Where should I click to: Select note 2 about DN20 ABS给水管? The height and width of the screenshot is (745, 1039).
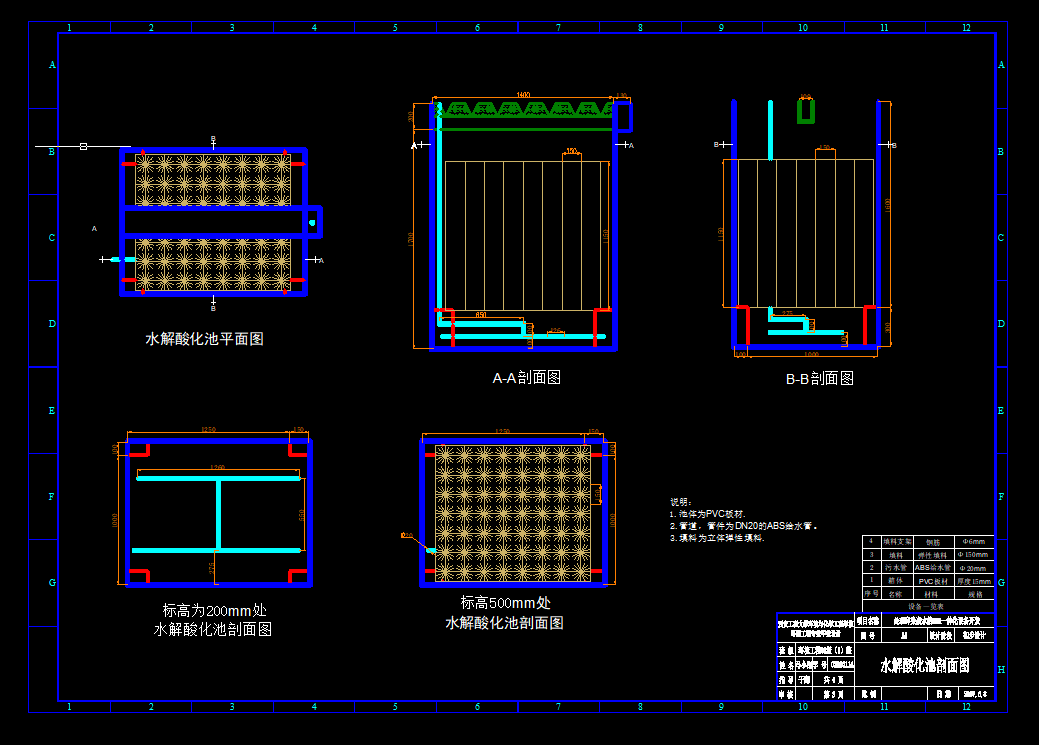tap(743, 526)
